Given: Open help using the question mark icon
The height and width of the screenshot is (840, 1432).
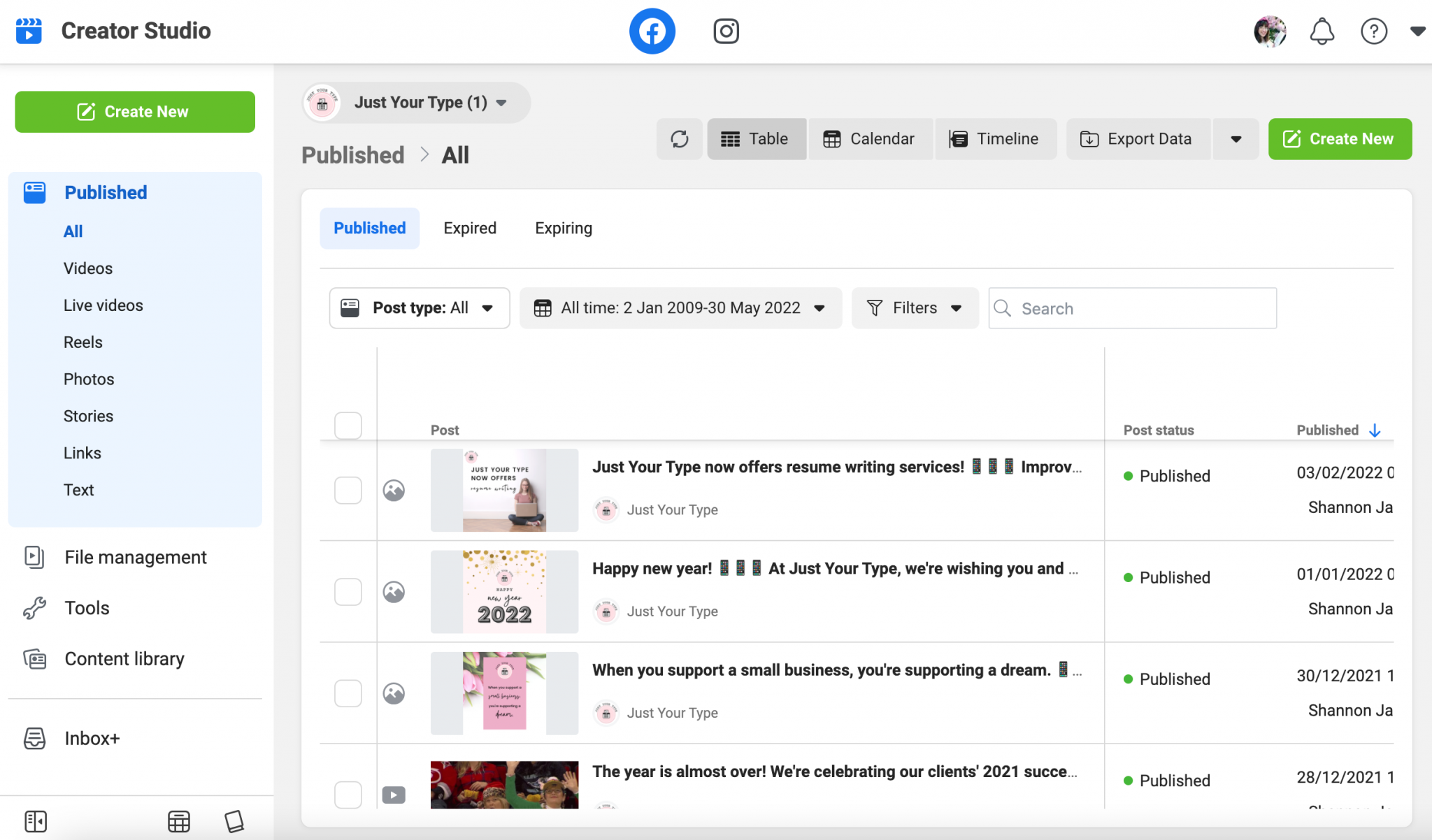Looking at the screenshot, I should pos(1373,31).
